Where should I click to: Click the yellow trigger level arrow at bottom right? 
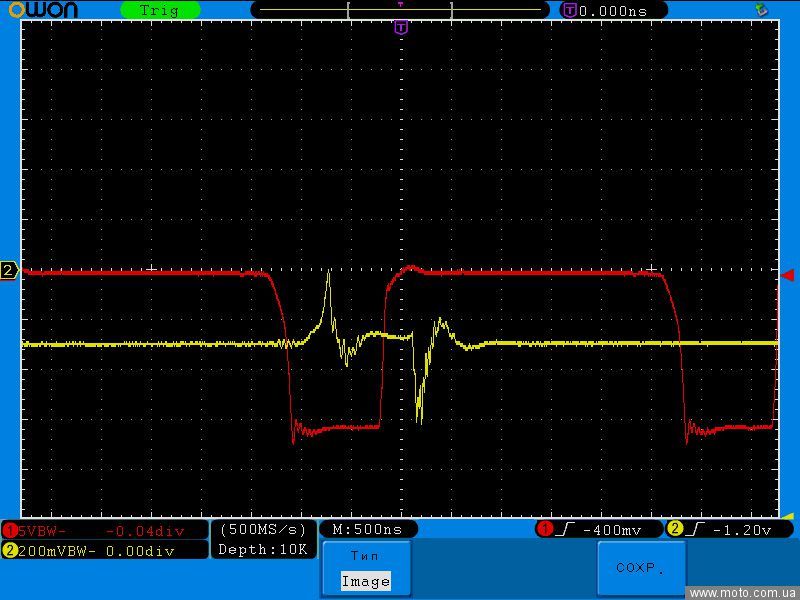click(788, 517)
